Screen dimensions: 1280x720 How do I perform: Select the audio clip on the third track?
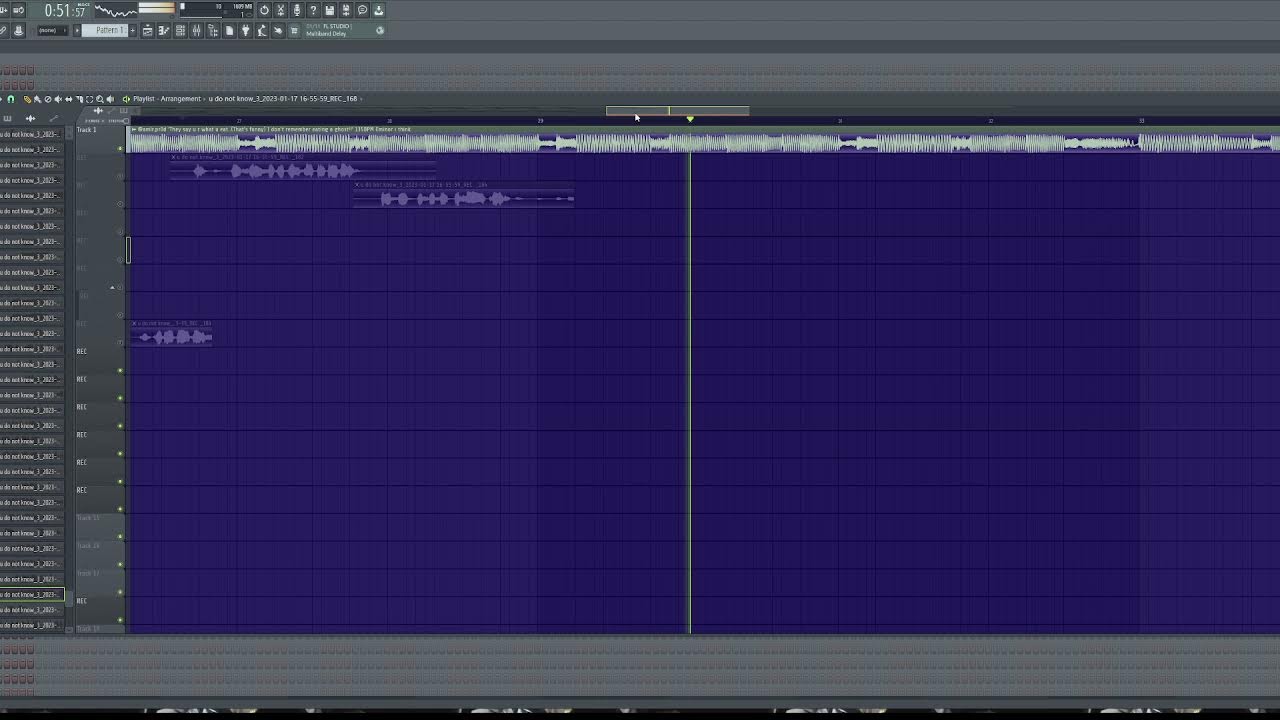[x=463, y=194]
